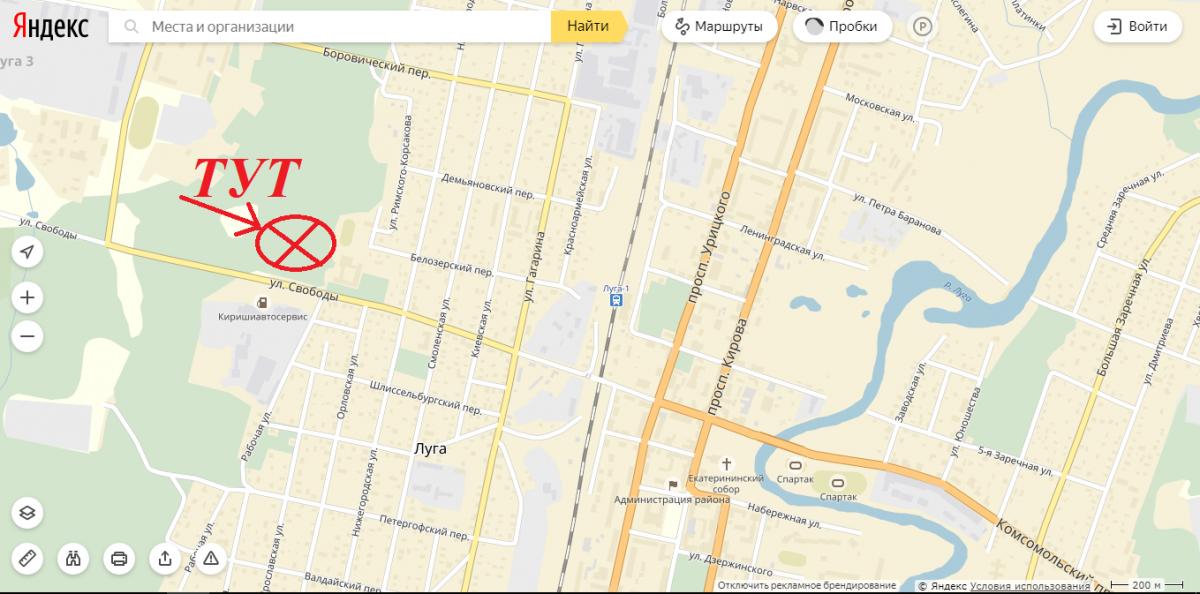Click Отключить рекламное брендирование link
The height and width of the screenshot is (594, 1200).
tap(806, 585)
